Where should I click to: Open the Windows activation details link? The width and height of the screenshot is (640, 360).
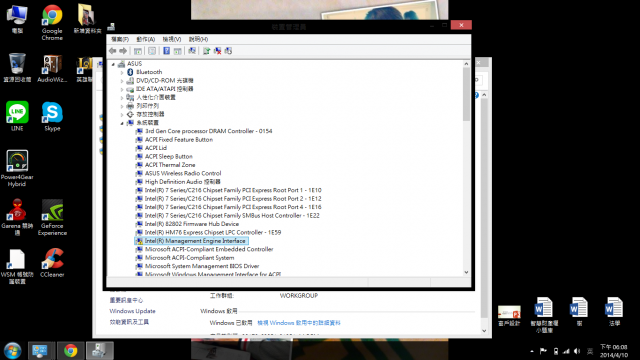(x=299, y=323)
